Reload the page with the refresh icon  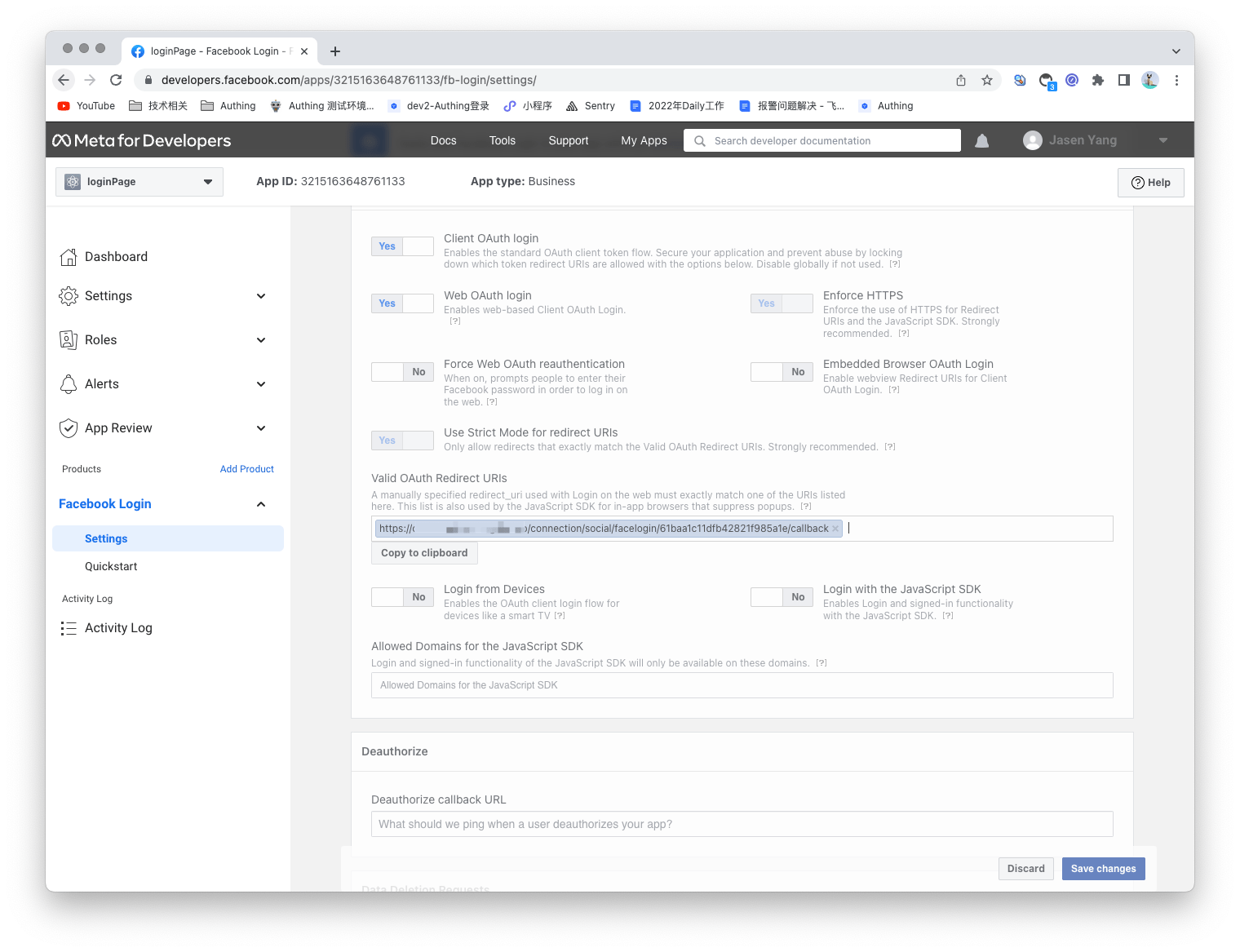tap(116, 80)
